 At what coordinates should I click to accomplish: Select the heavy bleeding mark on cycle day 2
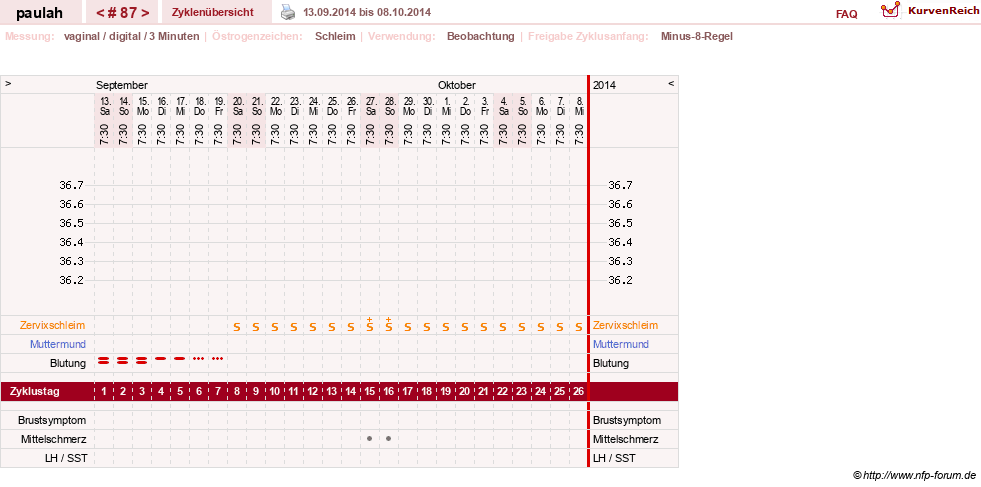click(x=123, y=360)
